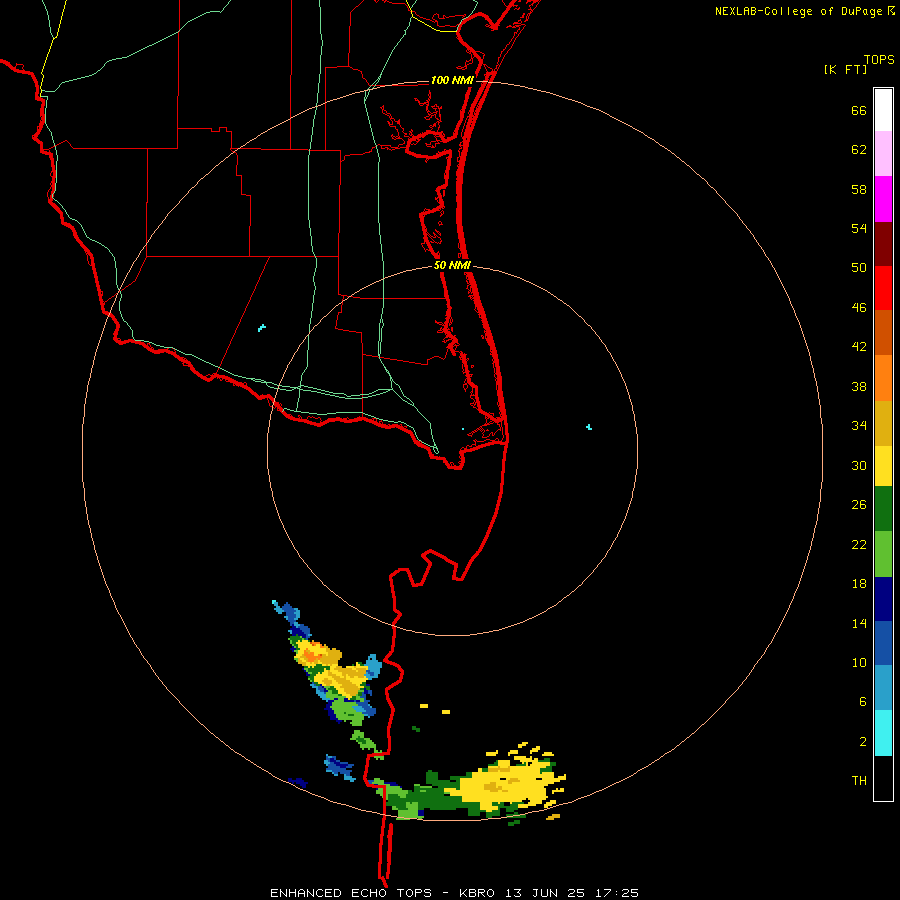Viewport: 900px width, 900px height.
Task: Click the light green legend swatch
Action: pyautogui.click(x=883, y=554)
